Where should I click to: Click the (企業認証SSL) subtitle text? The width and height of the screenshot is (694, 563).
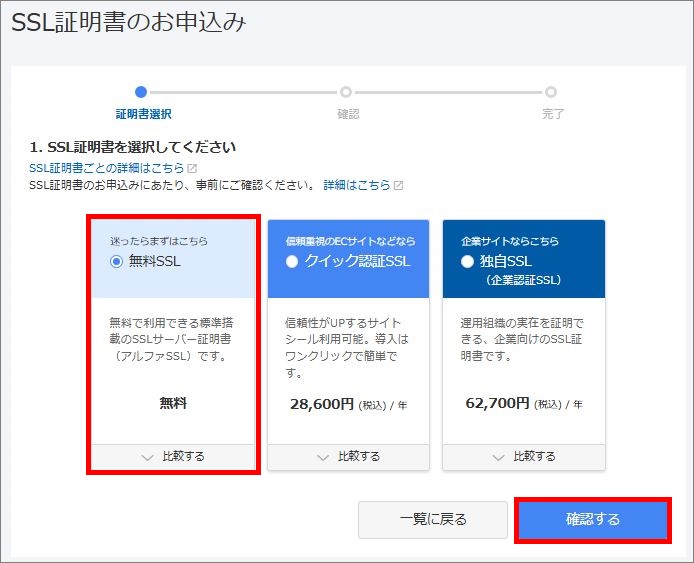pyautogui.click(x=524, y=280)
